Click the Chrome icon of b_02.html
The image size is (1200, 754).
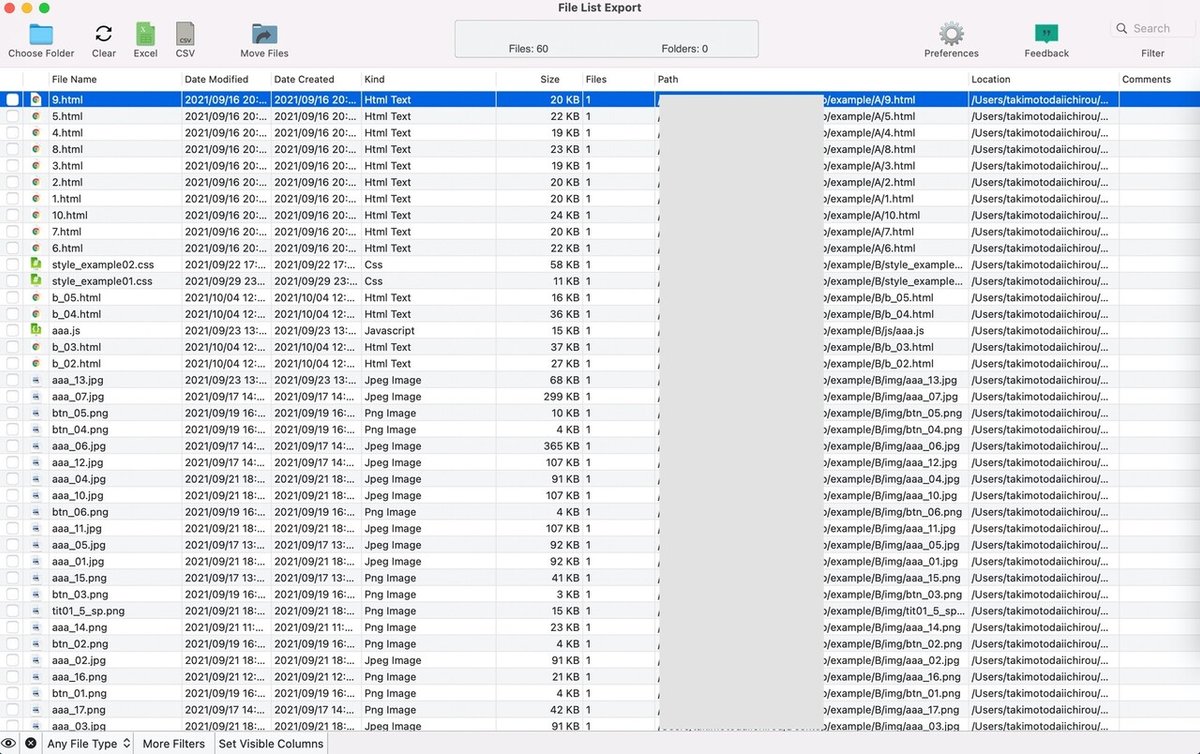point(36,363)
